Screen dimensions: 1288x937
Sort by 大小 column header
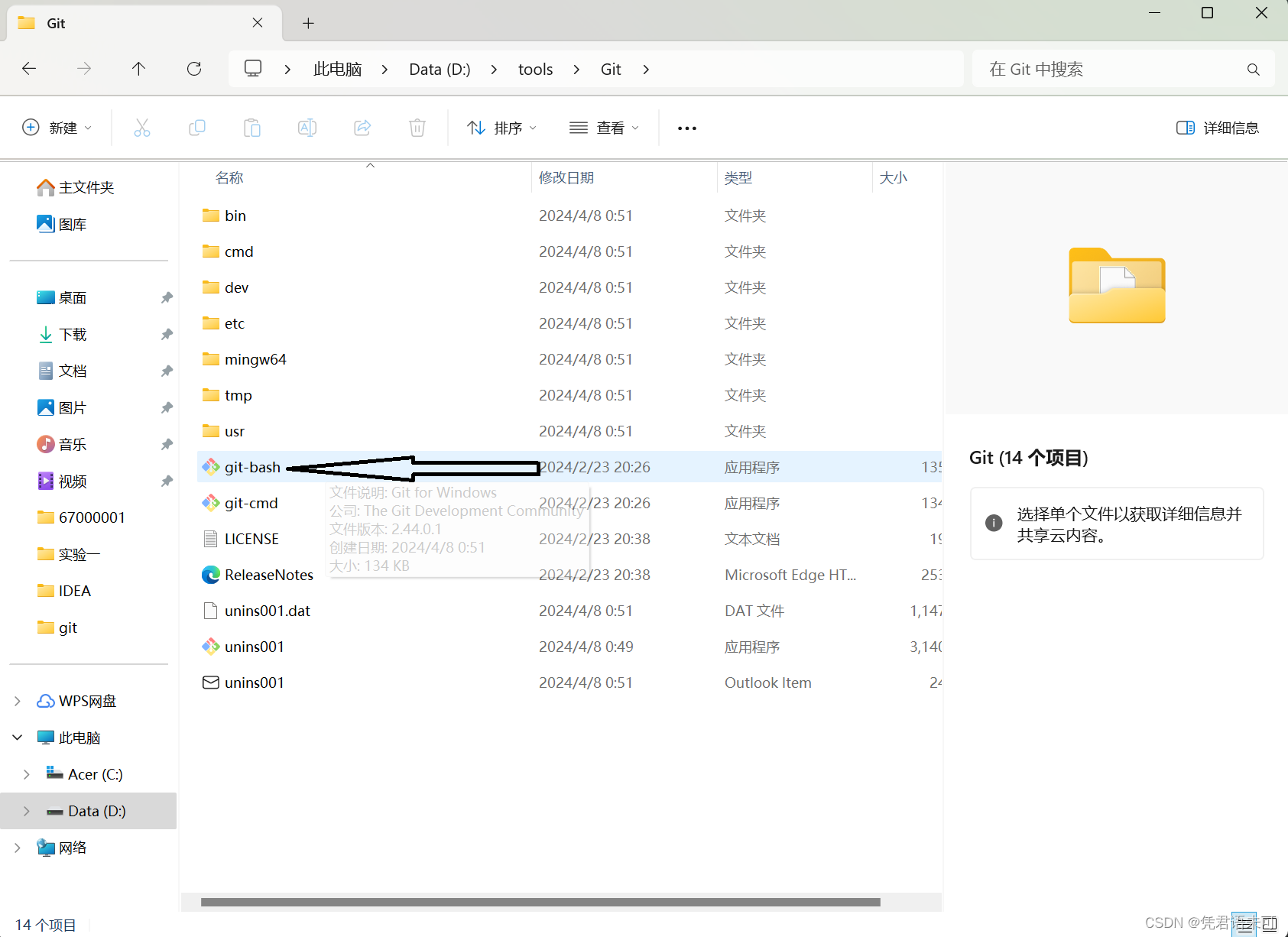click(893, 178)
